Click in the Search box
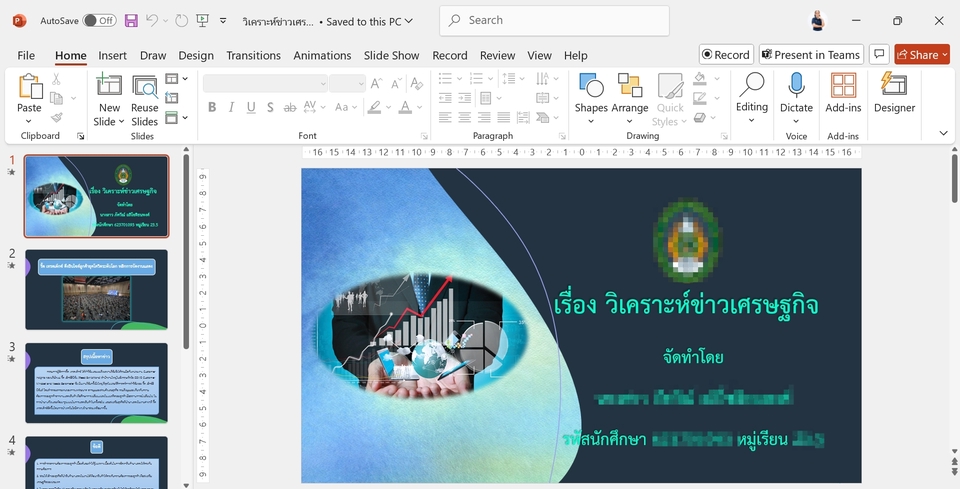Screen dimensions: 960x489 pos(554,20)
